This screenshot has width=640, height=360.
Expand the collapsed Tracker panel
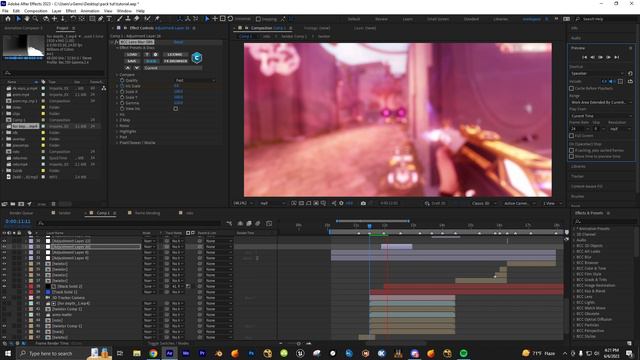click(578, 176)
